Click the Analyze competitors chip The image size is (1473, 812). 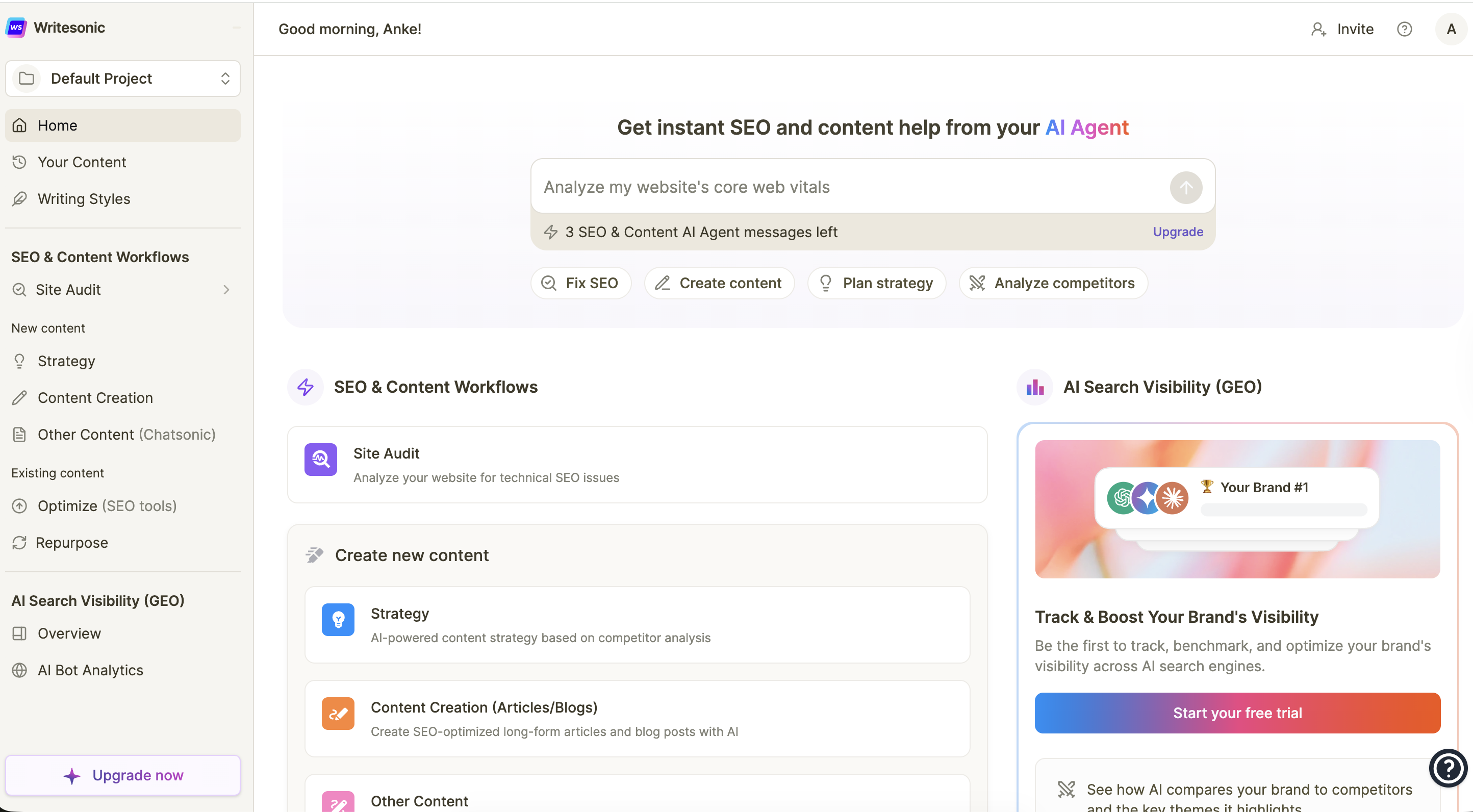point(1053,283)
